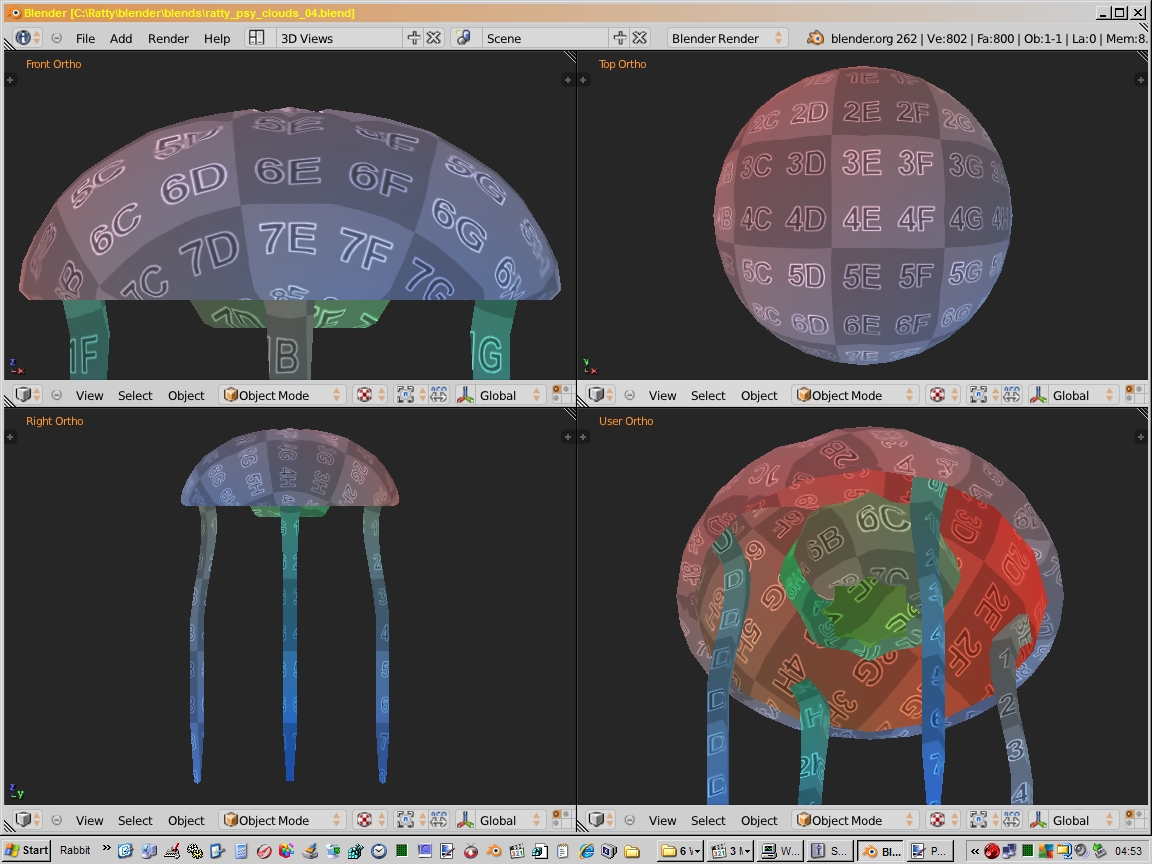Click the screen layout browse icon beside 3D Views

pos(256,38)
